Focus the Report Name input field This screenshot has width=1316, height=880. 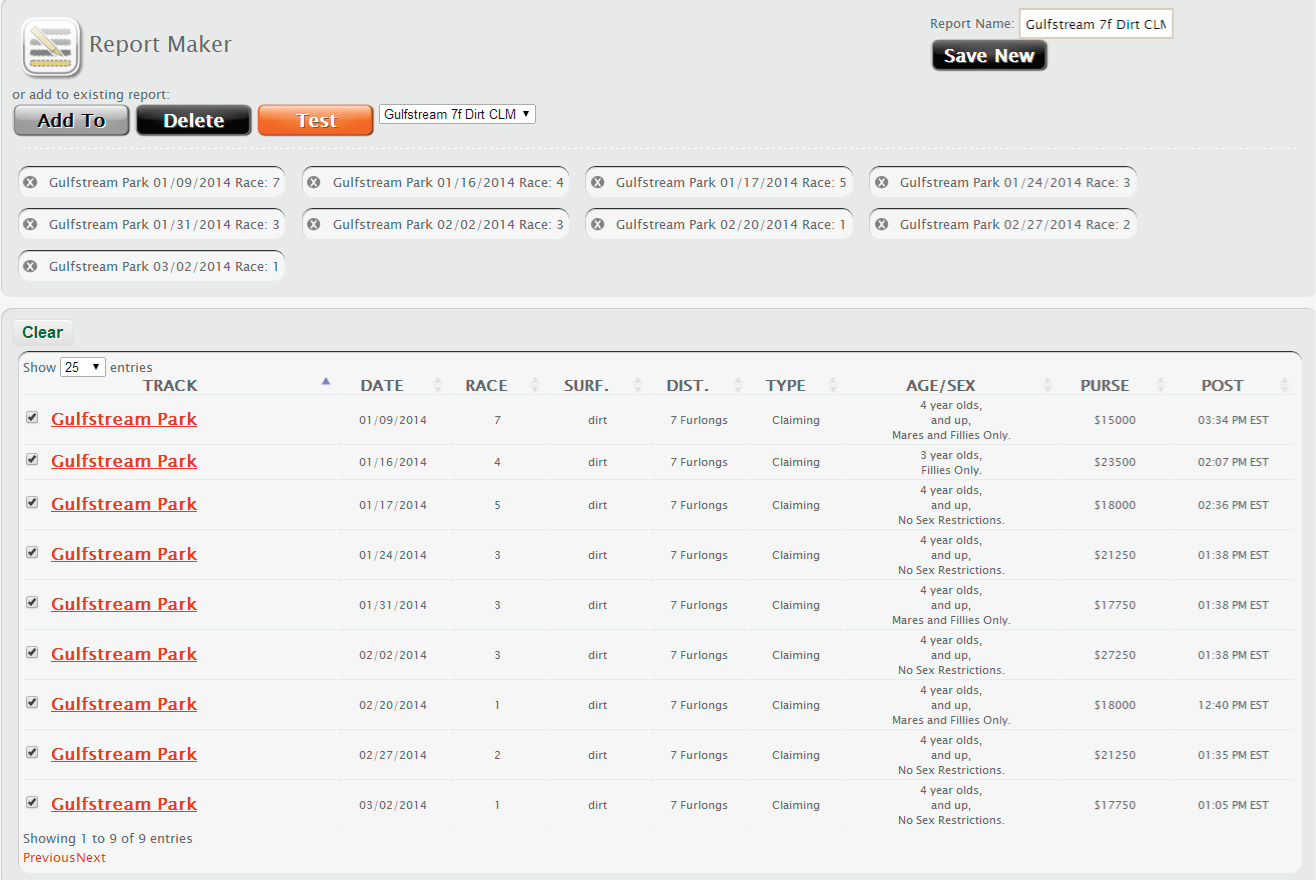point(1096,24)
